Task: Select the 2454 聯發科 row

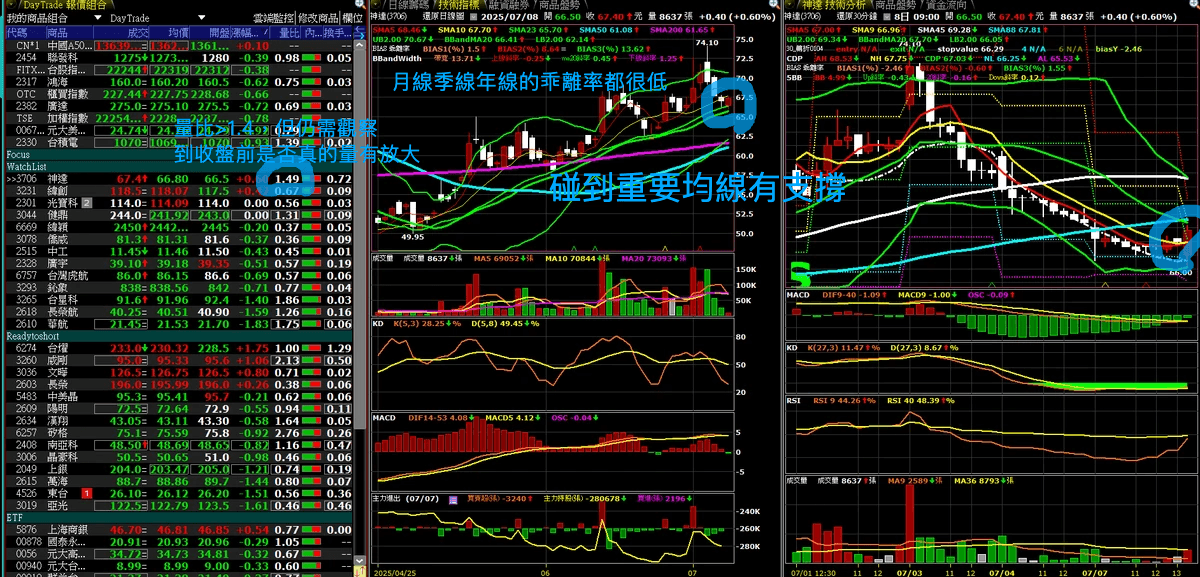Action: 179,58
